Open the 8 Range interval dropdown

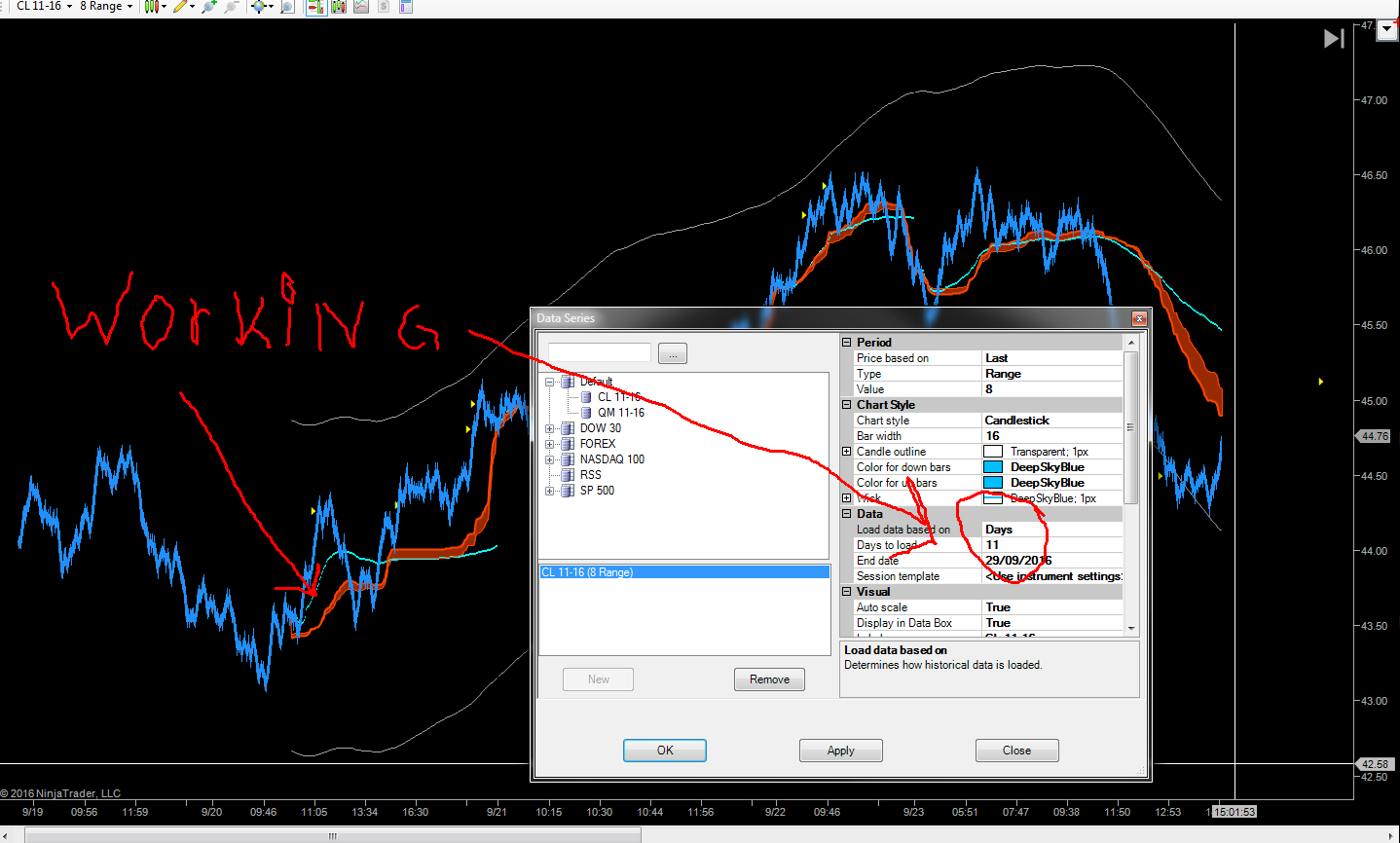106,6
